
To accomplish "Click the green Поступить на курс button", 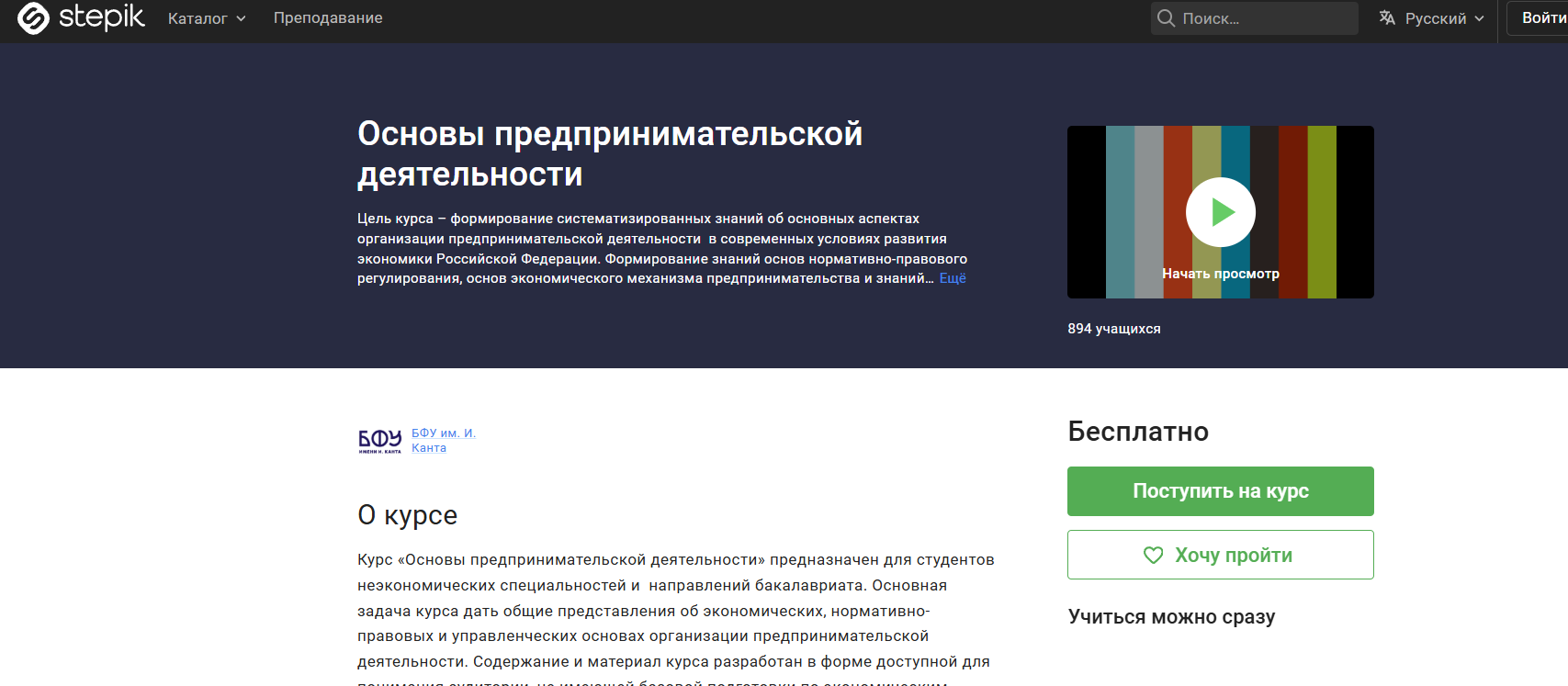I will (x=1220, y=491).
